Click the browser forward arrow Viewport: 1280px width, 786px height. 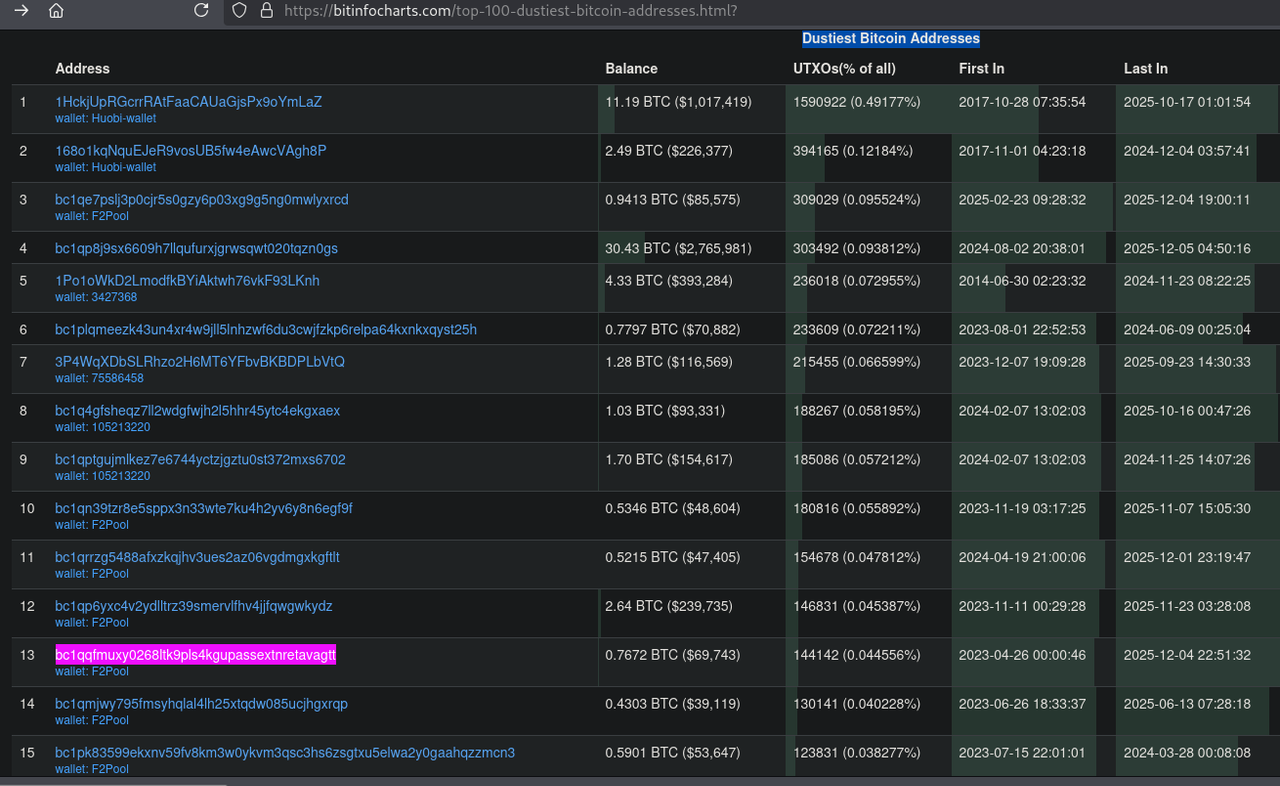pos(22,11)
